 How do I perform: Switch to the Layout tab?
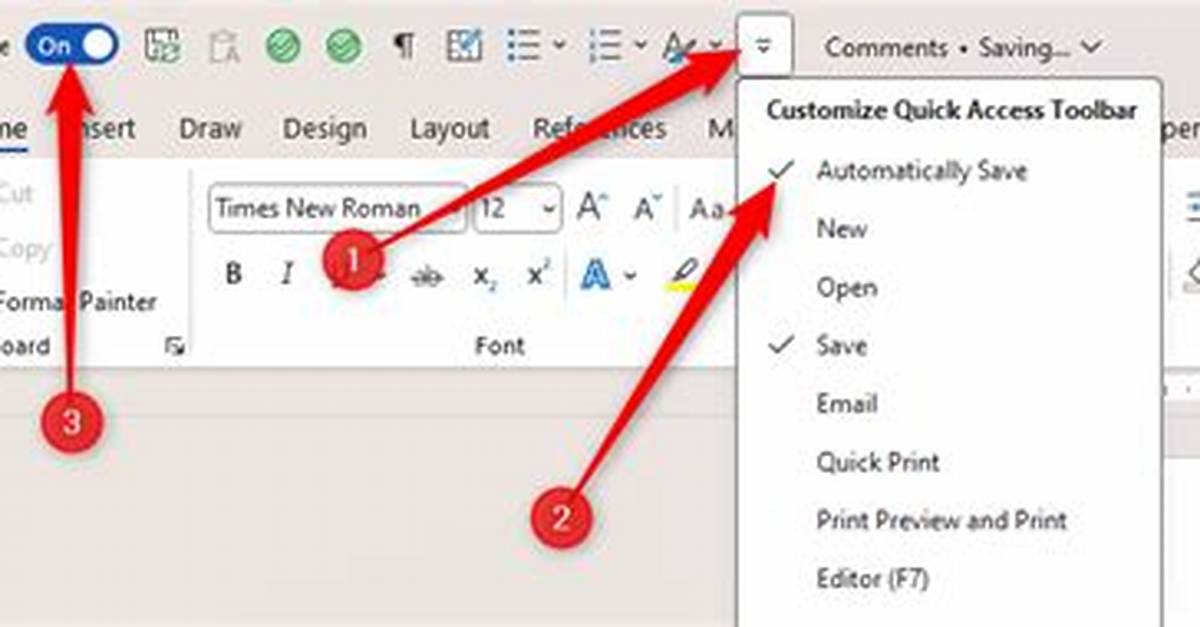tap(450, 129)
